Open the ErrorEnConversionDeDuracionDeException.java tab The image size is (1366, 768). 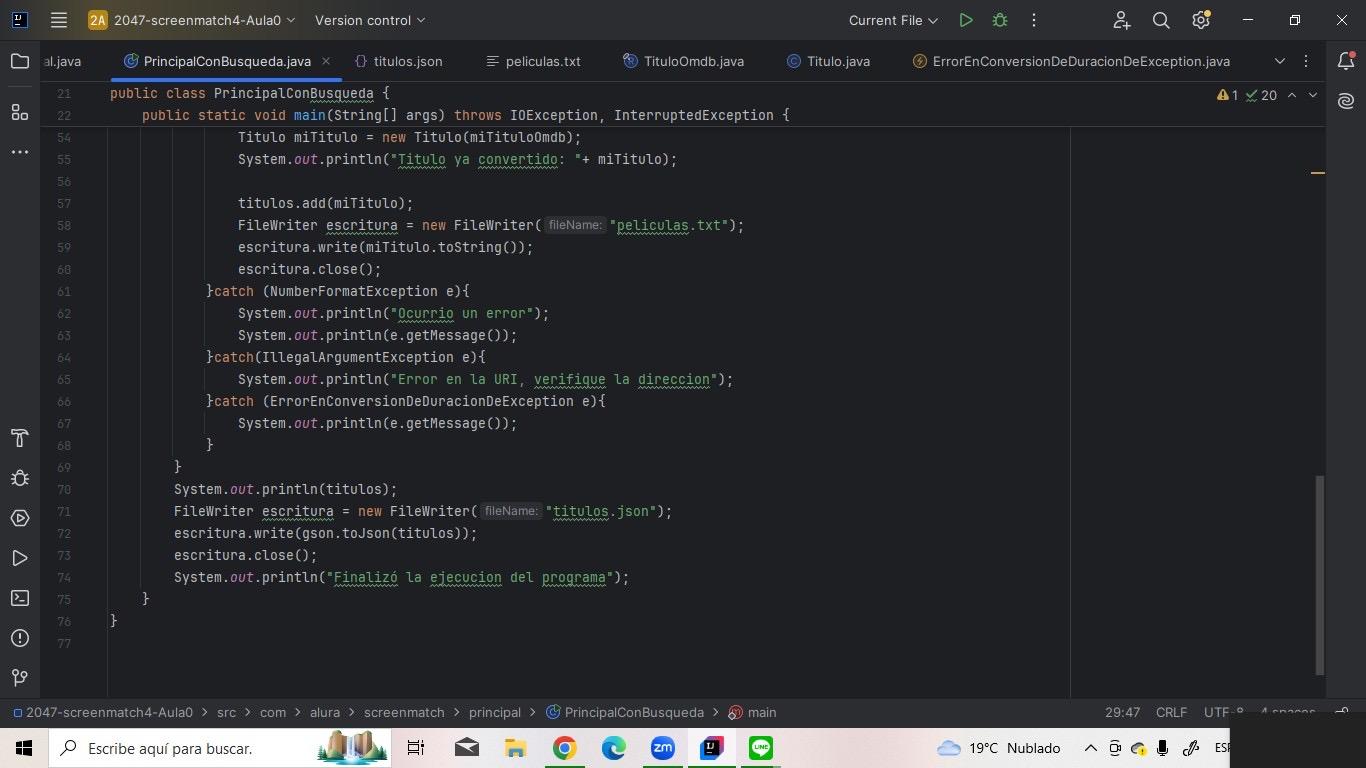1071,61
